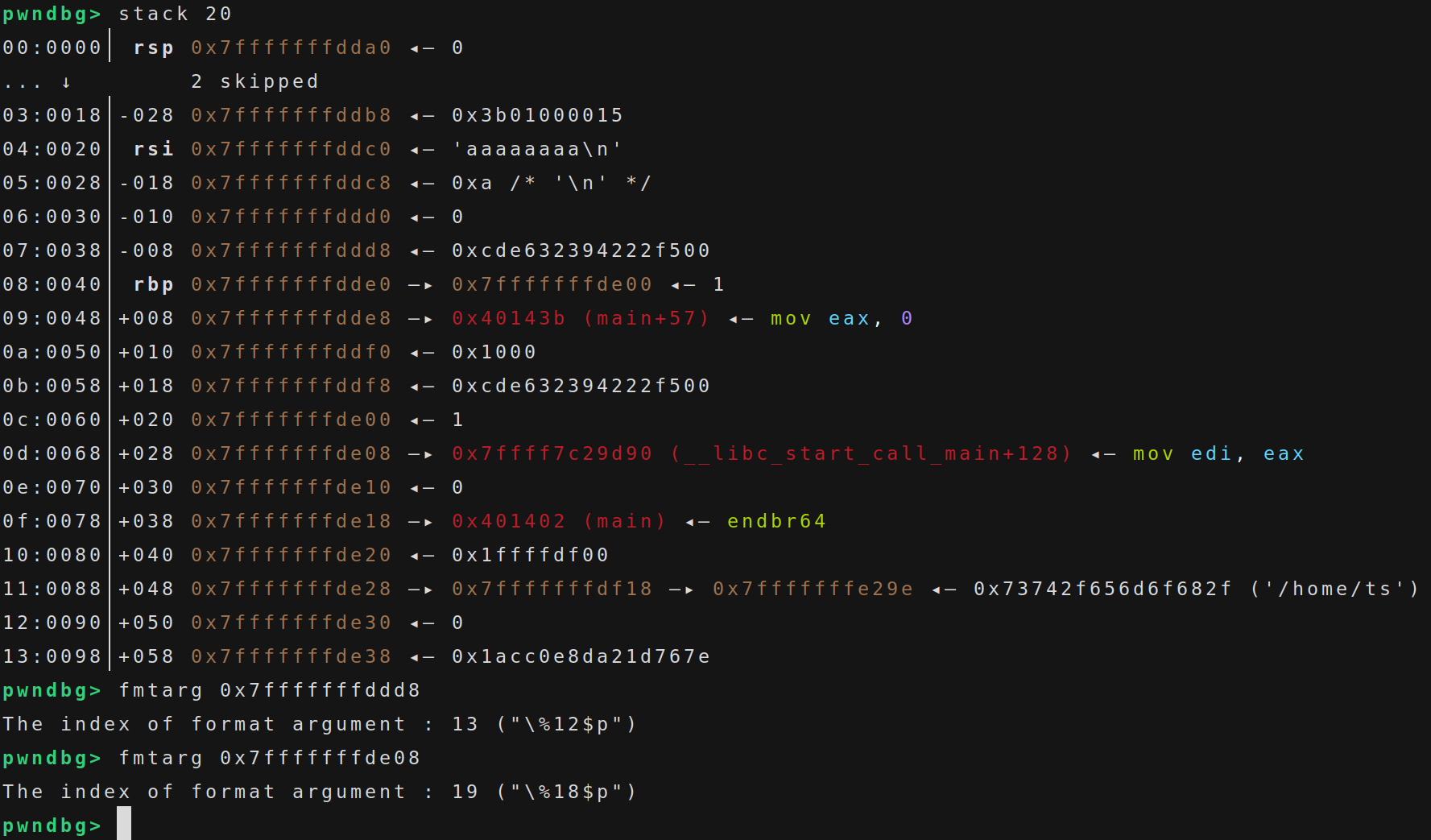Click the 0x1acc0e8da21d767e value
The image size is (1431, 840).
[x=581, y=657]
